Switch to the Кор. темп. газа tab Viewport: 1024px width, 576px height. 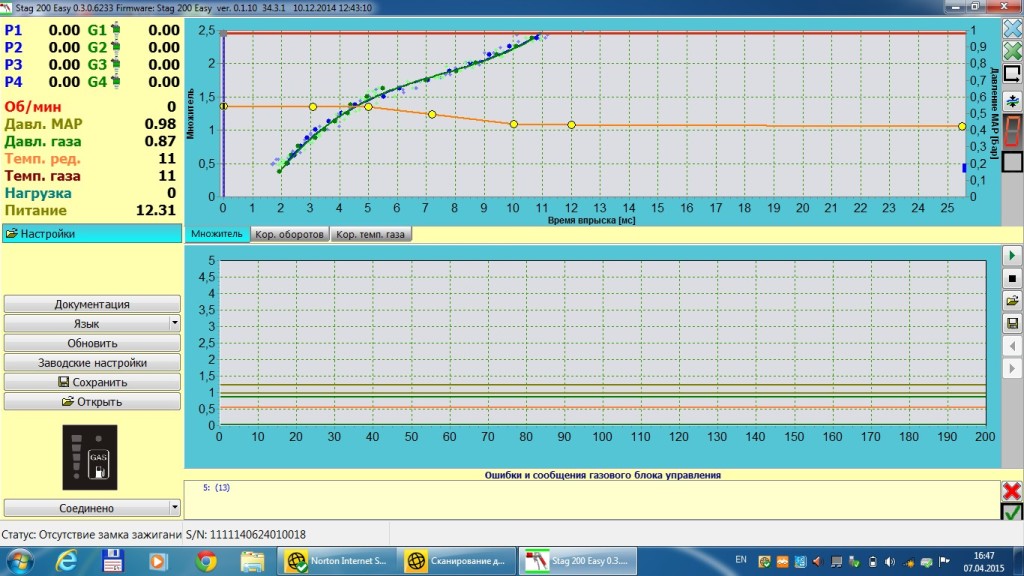coord(371,234)
